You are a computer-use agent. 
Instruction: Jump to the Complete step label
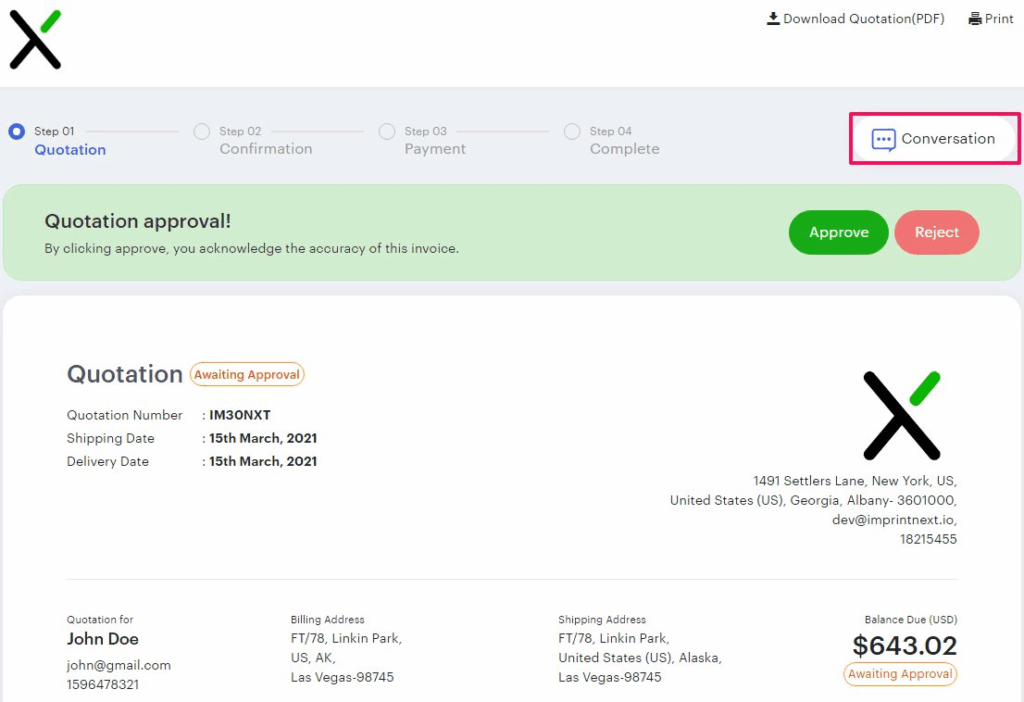[x=624, y=149]
